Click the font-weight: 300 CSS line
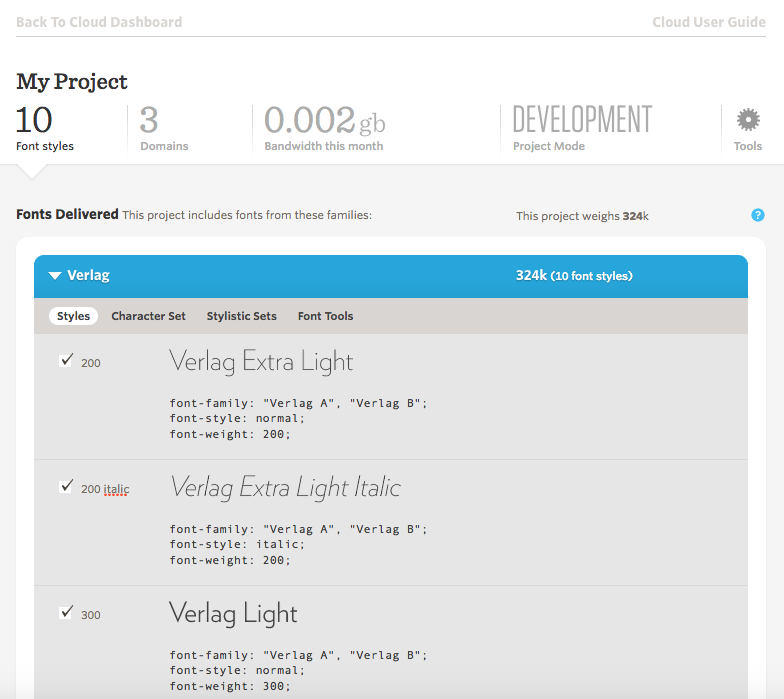This screenshot has width=784, height=699. (230, 686)
